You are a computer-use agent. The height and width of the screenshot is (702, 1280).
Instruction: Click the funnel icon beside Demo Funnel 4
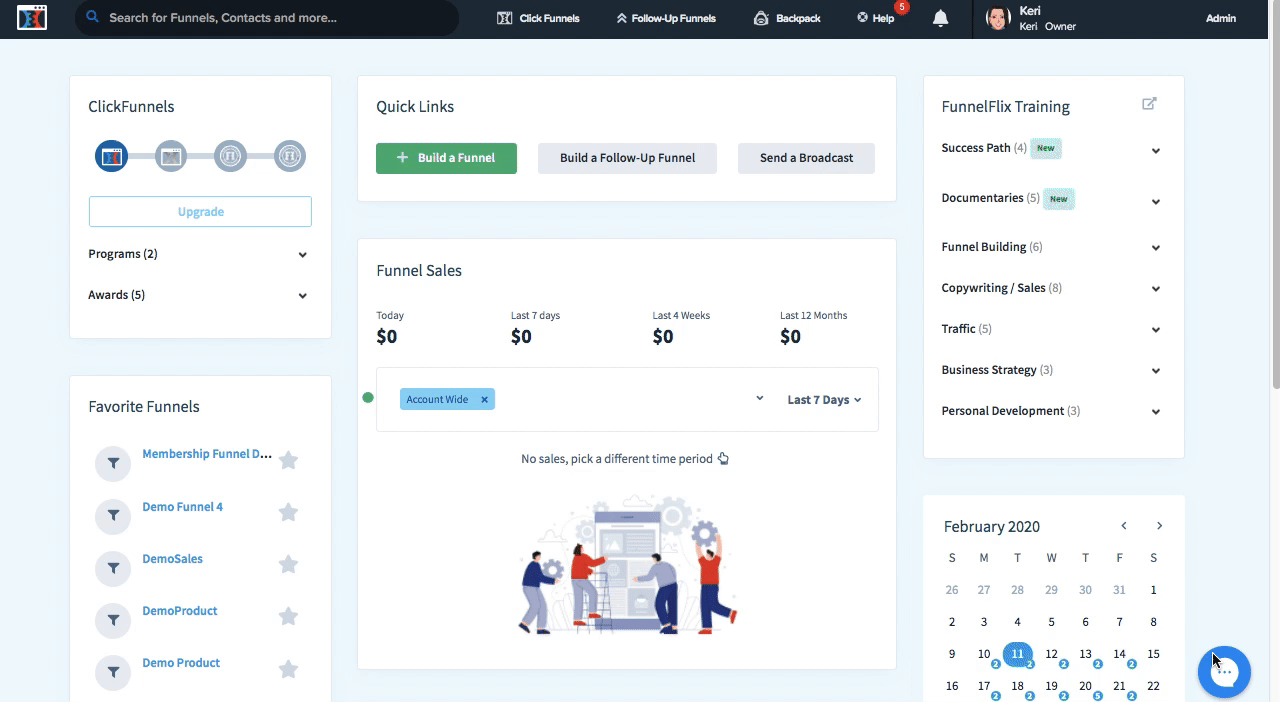click(113, 516)
